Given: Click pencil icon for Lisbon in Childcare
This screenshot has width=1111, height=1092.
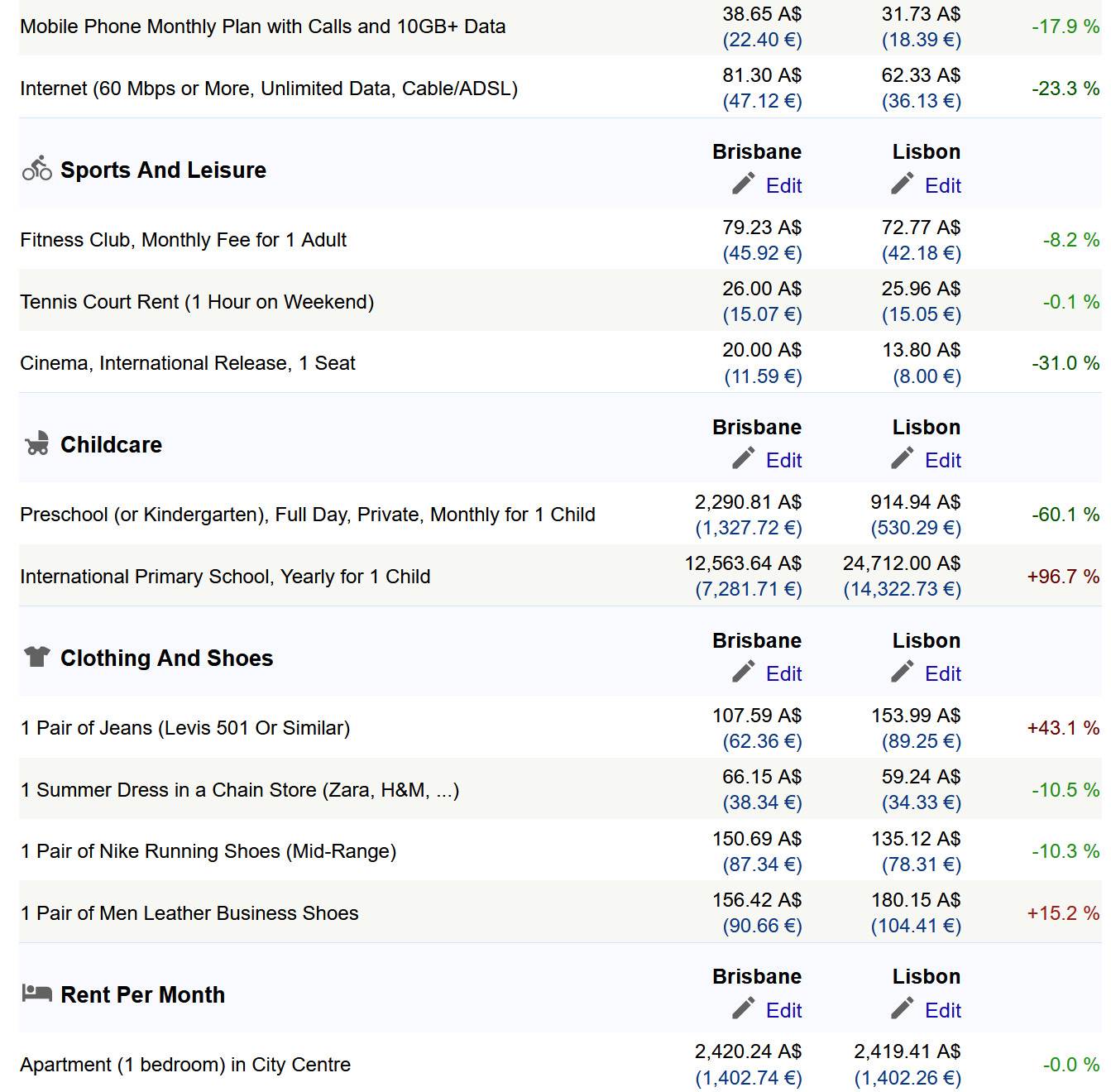Looking at the screenshot, I should pyautogui.click(x=902, y=458).
